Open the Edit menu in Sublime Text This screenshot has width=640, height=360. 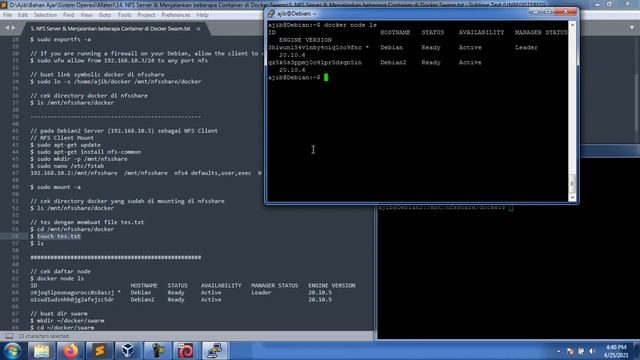click(x=23, y=15)
